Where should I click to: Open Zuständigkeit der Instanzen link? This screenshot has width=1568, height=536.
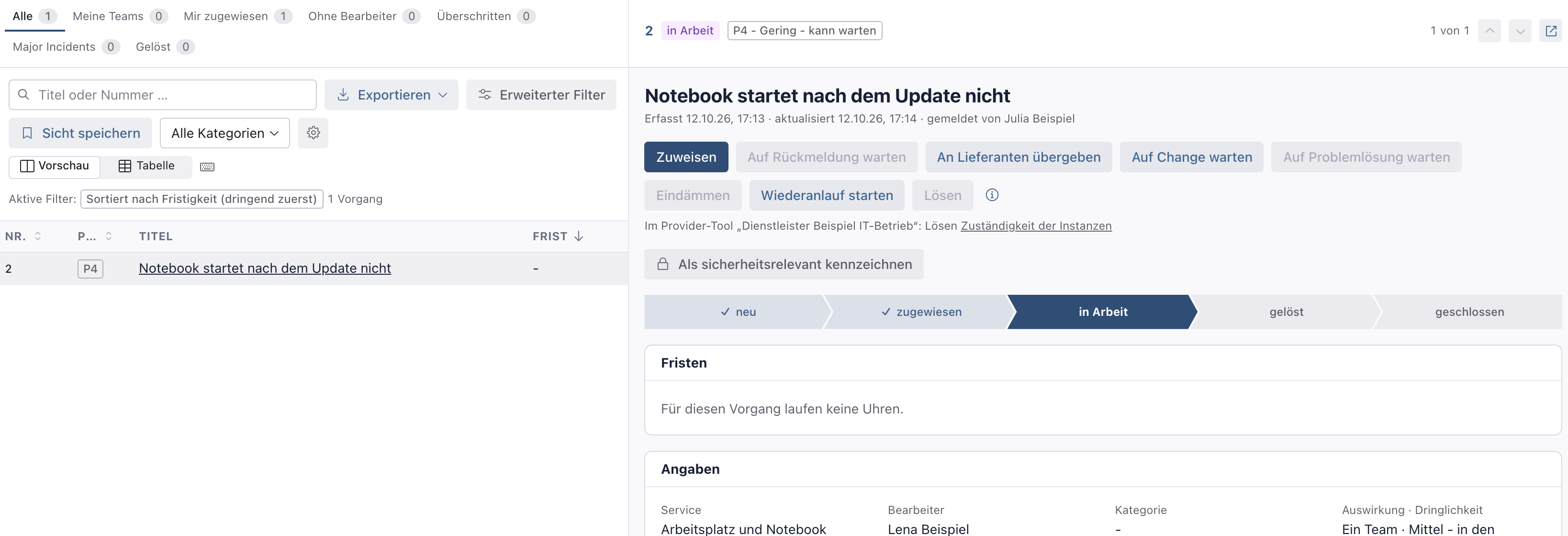pyautogui.click(x=1036, y=226)
